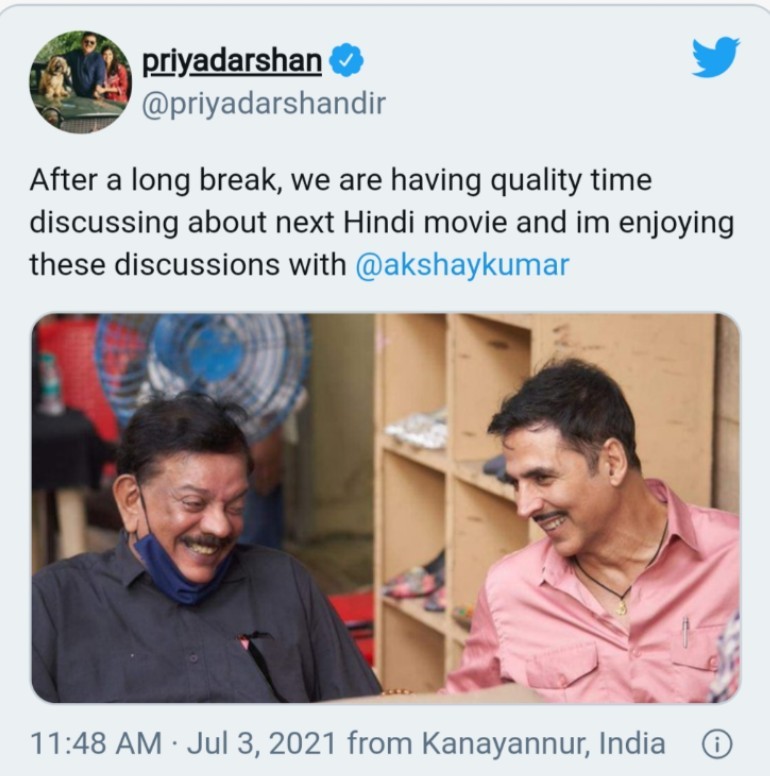The height and width of the screenshot is (776, 770).
Task: Open the @priyadarshandir handle
Action: coord(264,104)
